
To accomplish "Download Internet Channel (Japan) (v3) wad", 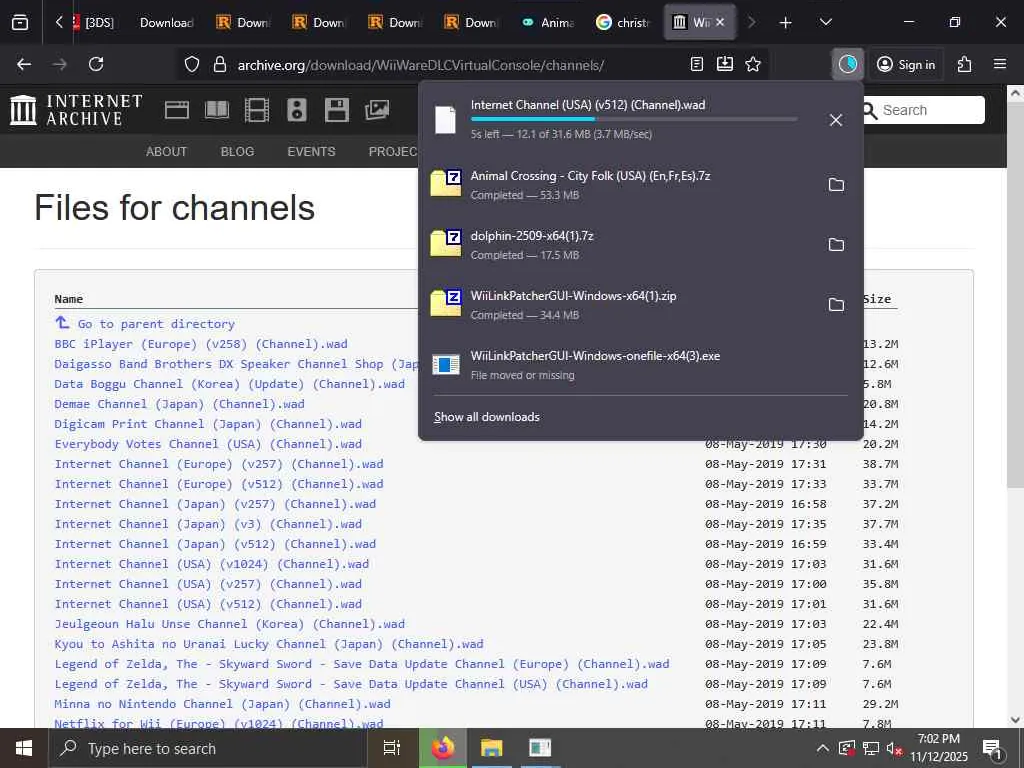I will click(208, 524).
